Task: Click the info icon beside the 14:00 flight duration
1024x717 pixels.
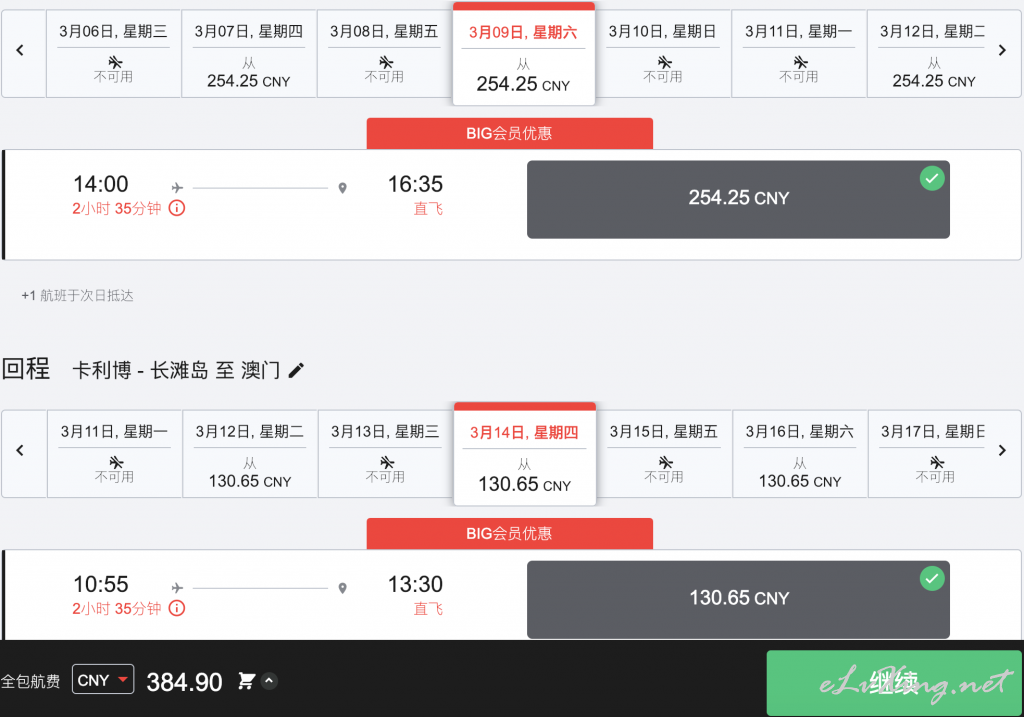Action: [177, 208]
